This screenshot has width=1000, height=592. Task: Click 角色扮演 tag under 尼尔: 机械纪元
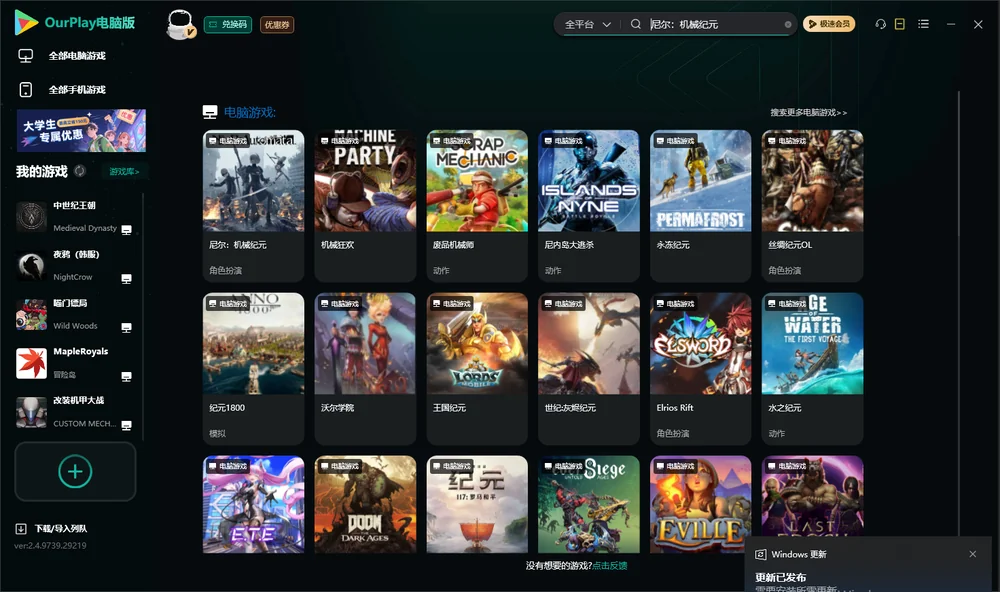tap(225, 270)
